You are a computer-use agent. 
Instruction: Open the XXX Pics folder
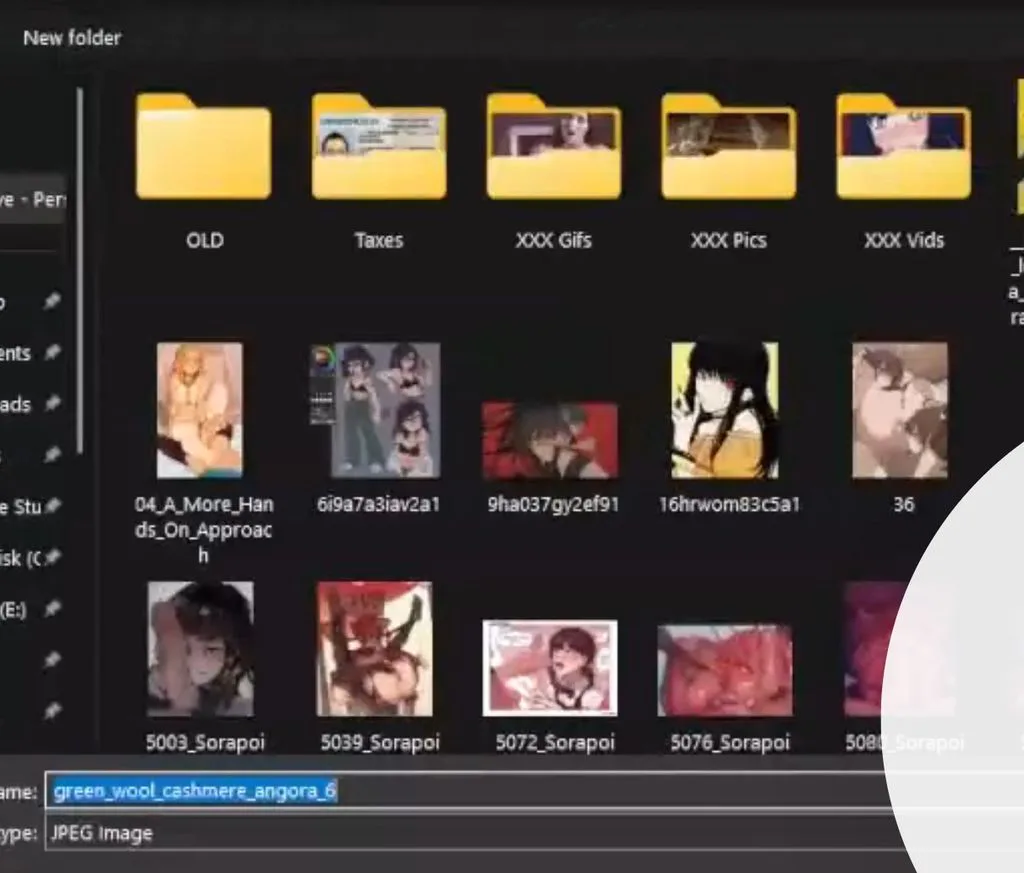pyautogui.click(x=728, y=171)
